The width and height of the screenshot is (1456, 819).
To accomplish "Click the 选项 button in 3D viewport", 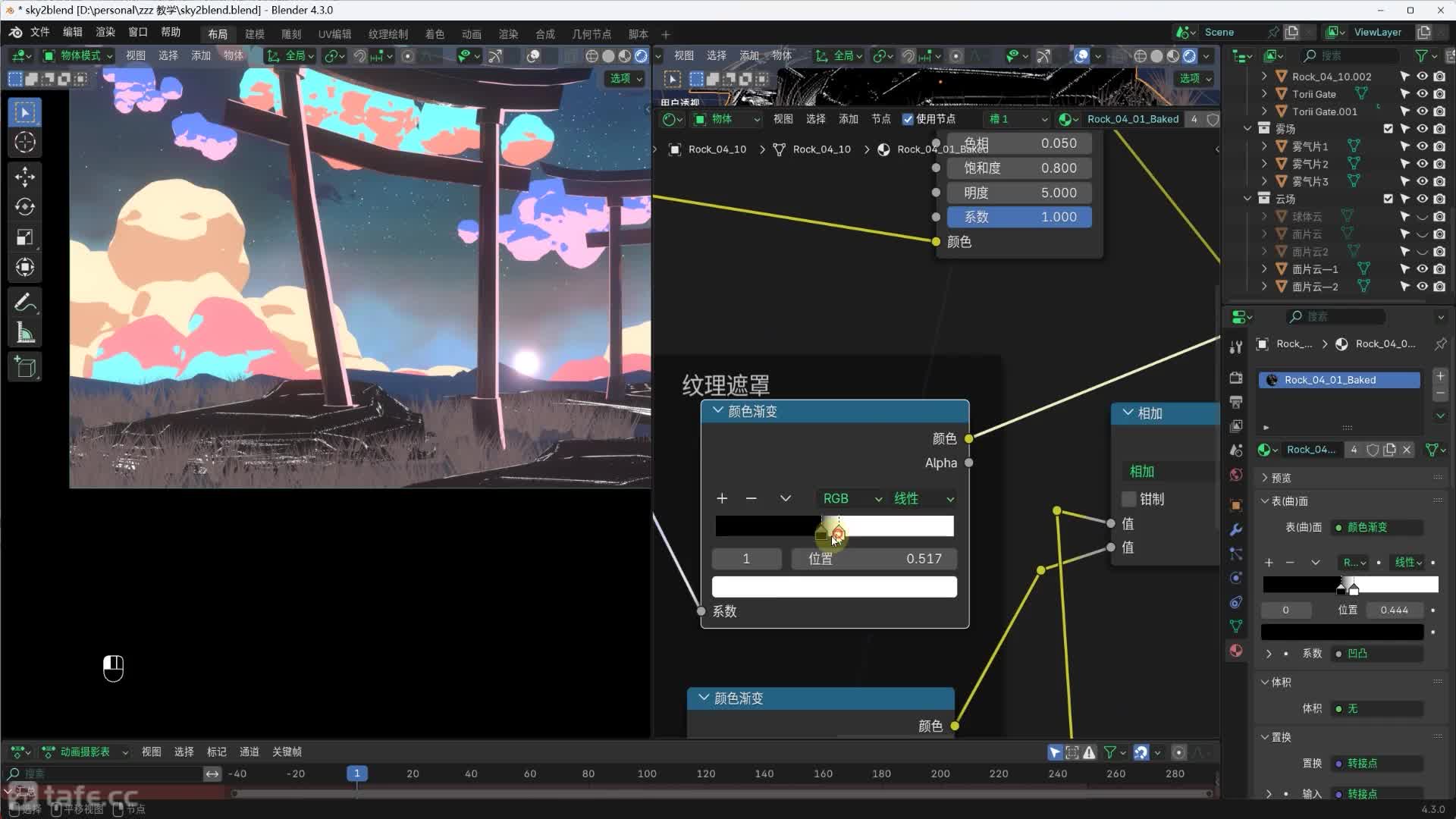I will 625,78.
